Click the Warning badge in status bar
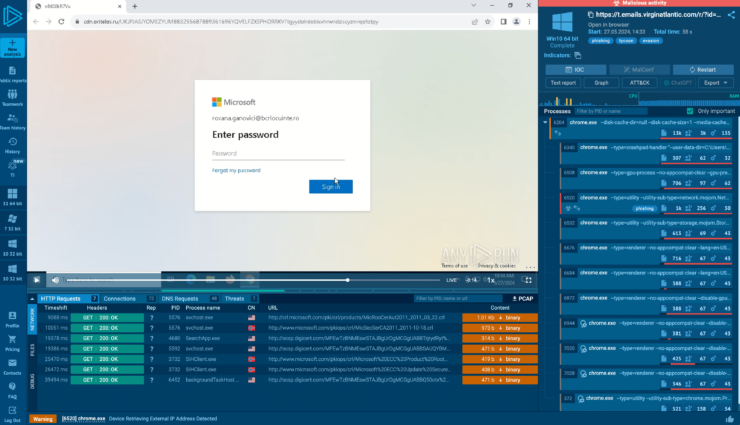The image size is (740, 425). [x=42, y=419]
